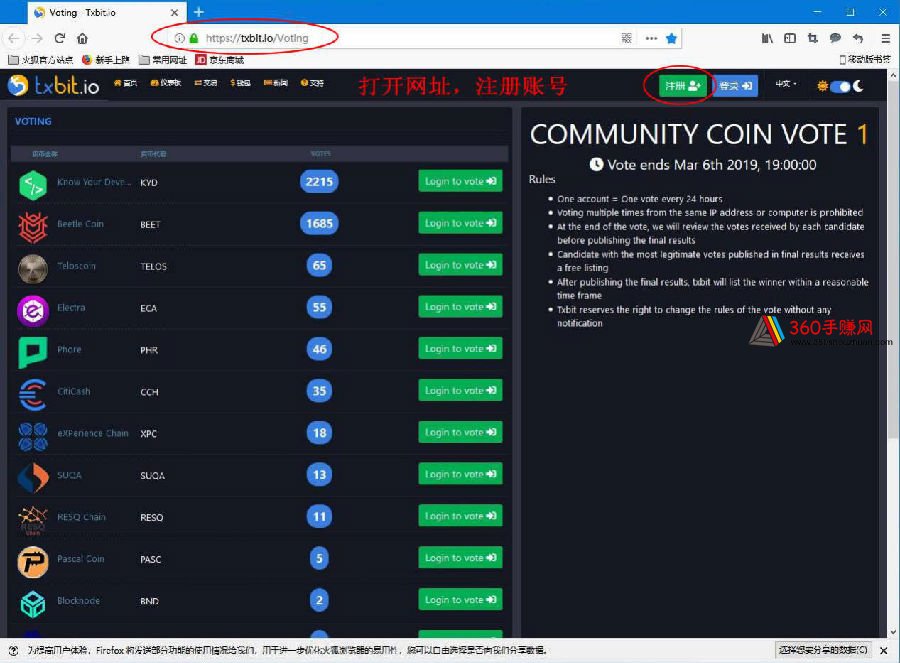This screenshot has height=663, width=900.
Task: Bookmark the page with star icon
Action: [671, 38]
